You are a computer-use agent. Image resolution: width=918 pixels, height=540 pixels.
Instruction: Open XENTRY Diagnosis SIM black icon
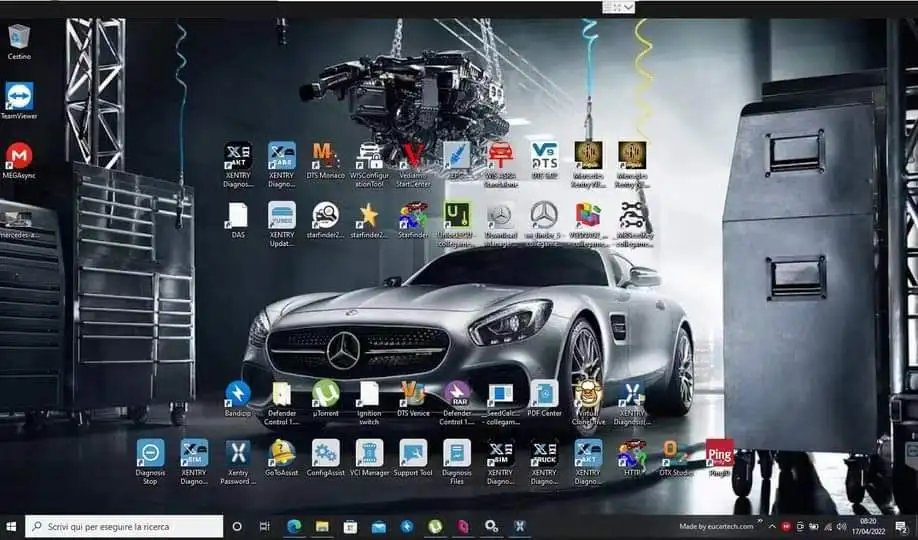click(501, 462)
